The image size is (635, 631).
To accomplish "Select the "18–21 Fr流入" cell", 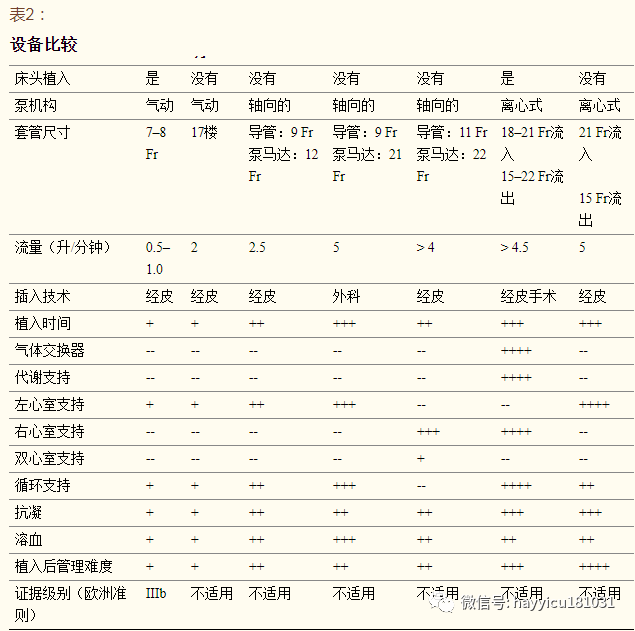I will coord(532,143).
